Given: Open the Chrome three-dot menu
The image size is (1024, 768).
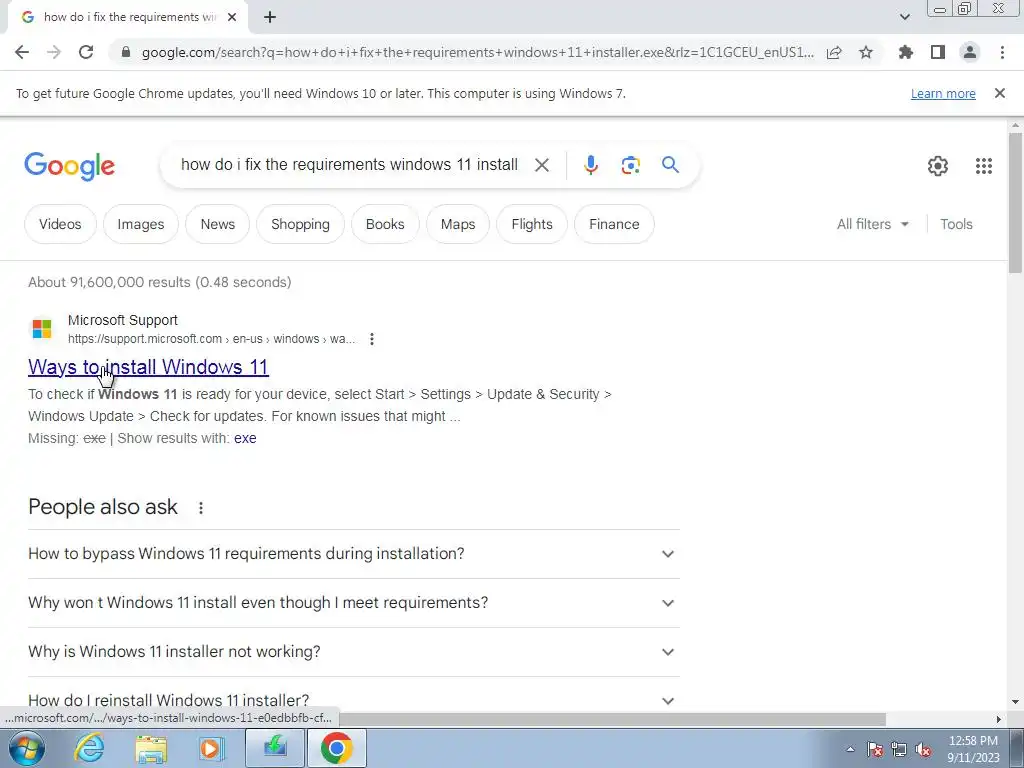Looking at the screenshot, I should (1002, 52).
